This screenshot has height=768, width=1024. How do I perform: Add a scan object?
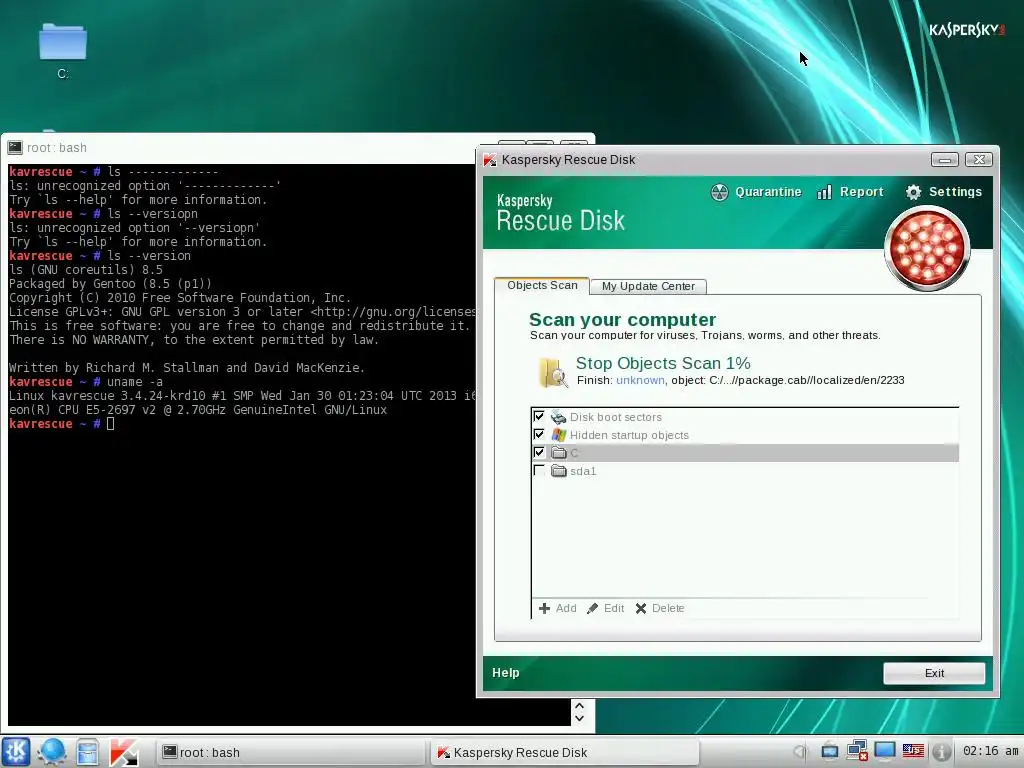[x=558, y=608]
